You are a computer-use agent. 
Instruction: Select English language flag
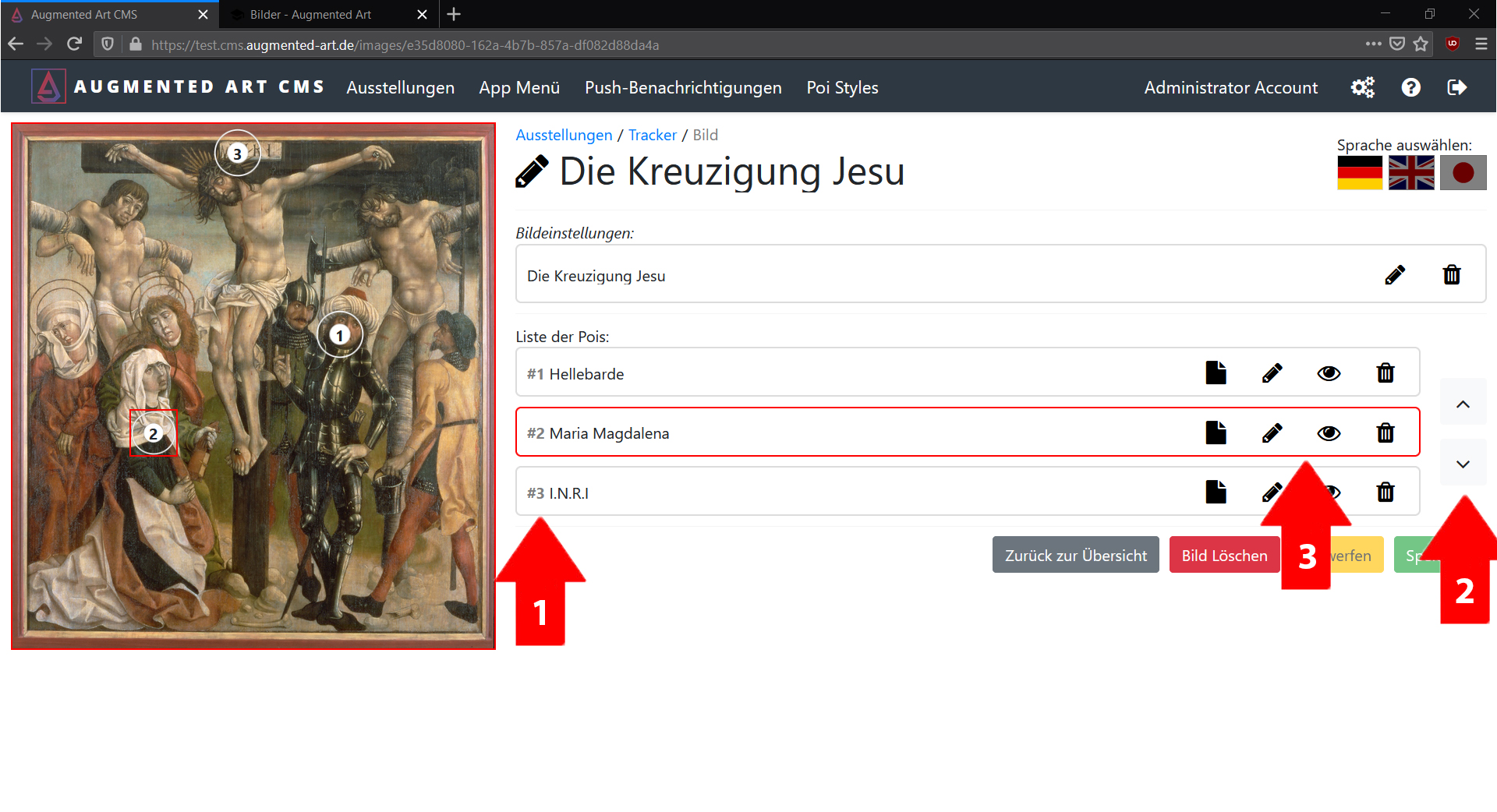click(x=1411, y=173)
